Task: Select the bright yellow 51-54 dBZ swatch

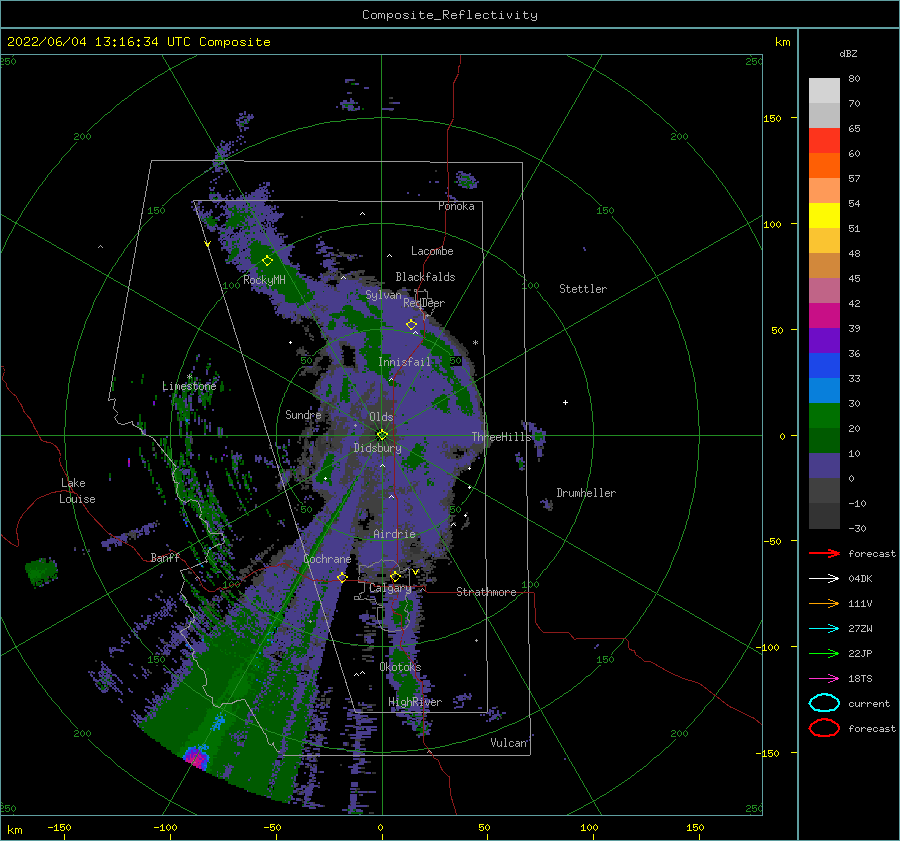Action: (x=824, y=215)
